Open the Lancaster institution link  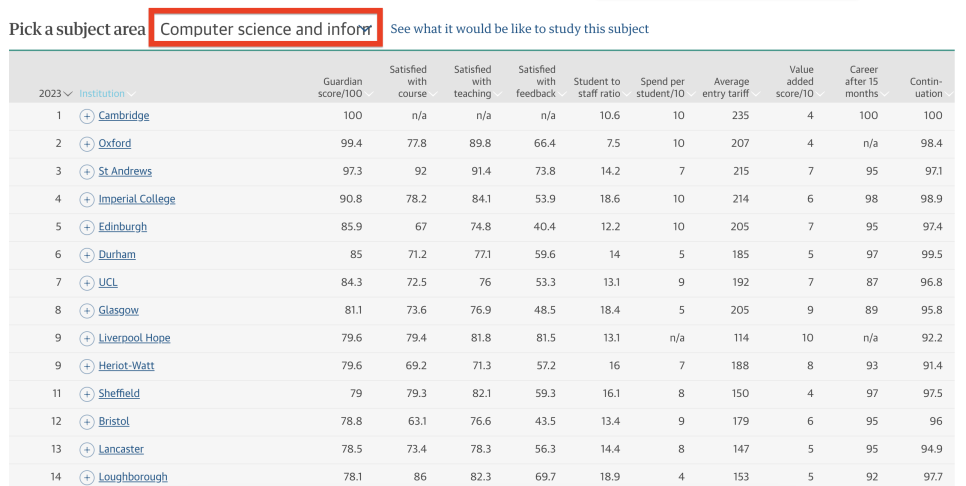tap(121, 449)
